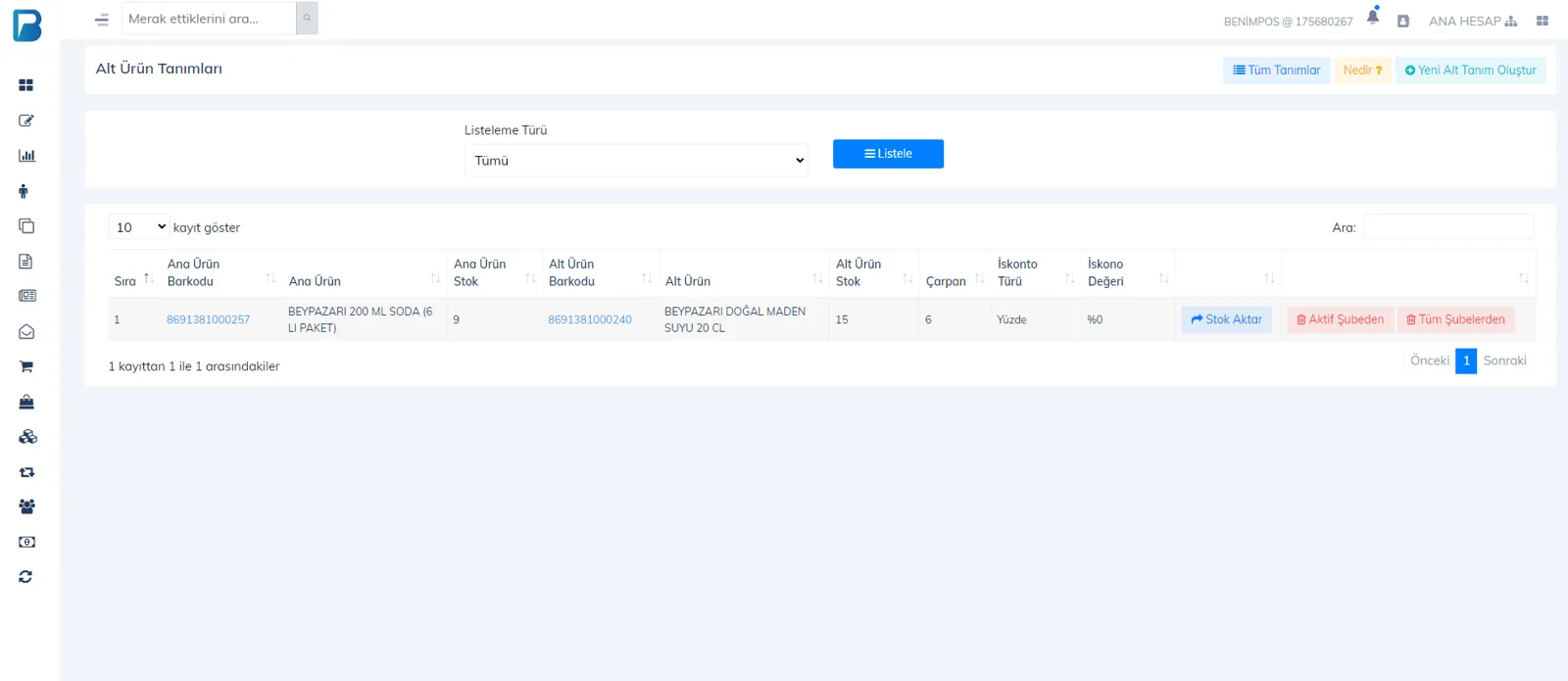1568x681 pixels.
Task: Click the Tüm Şubelerden delete button
Action: [1455, 319]
